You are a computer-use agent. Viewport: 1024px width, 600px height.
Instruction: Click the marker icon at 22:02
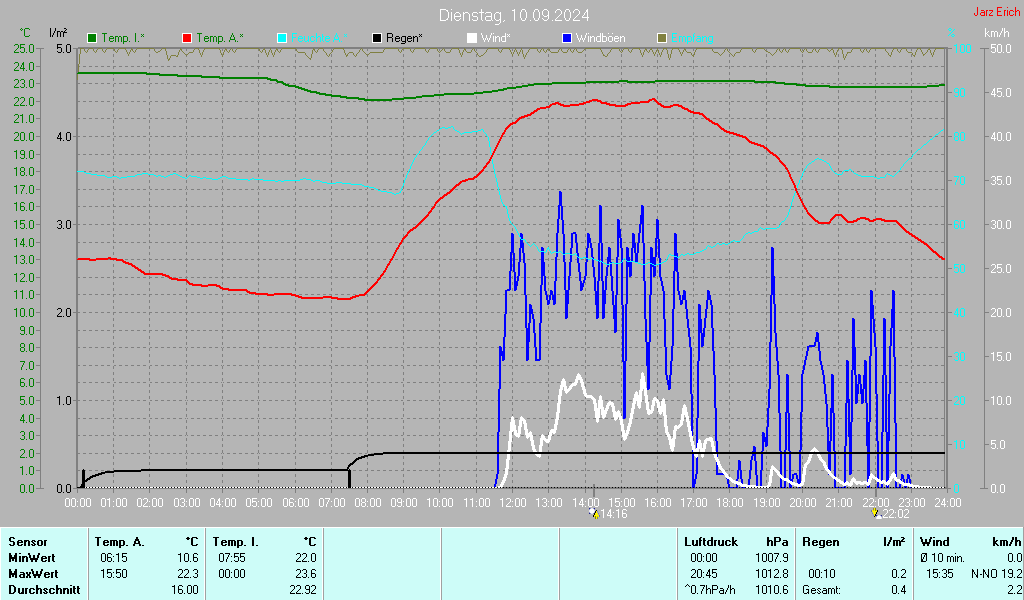tap(877, 514)
